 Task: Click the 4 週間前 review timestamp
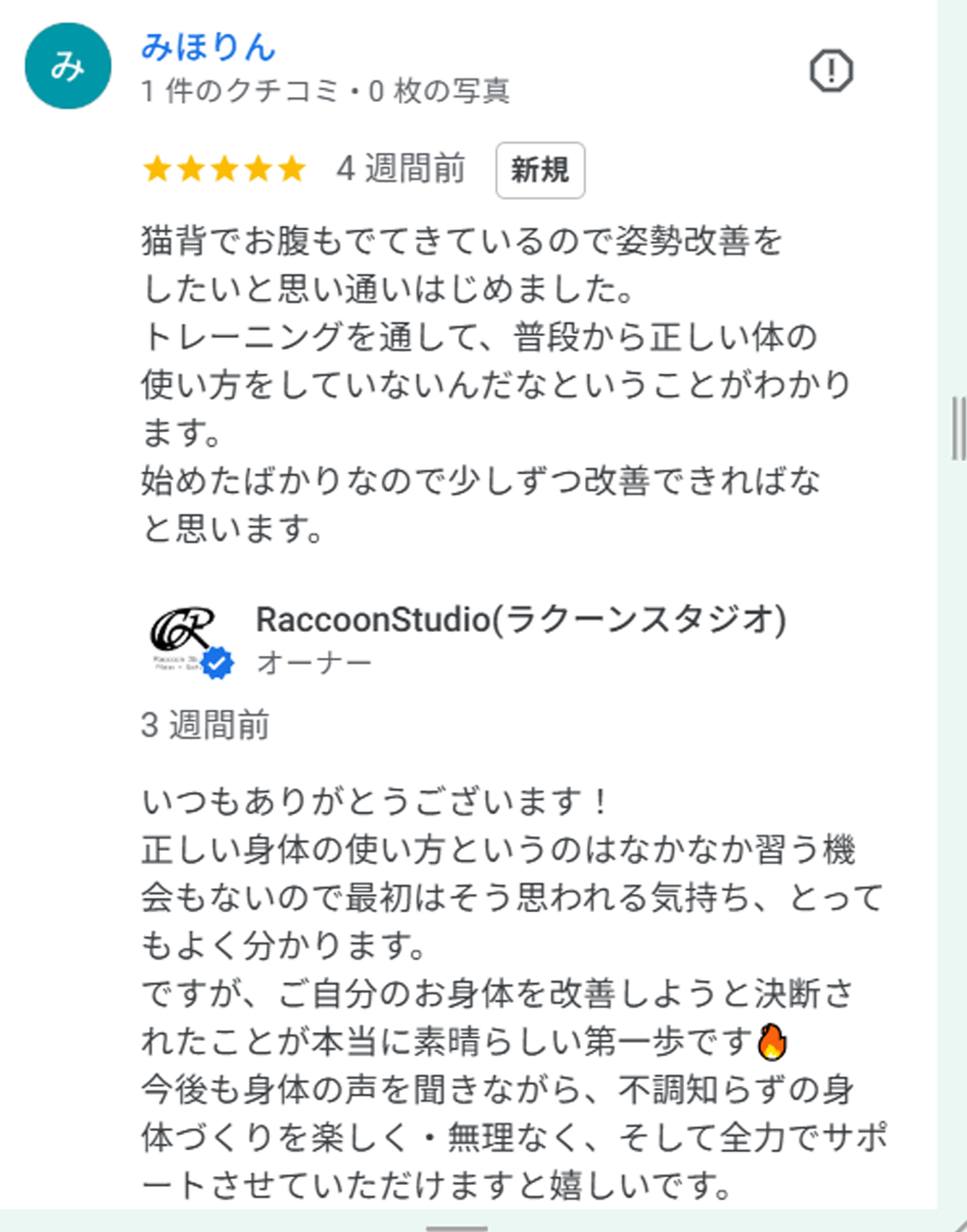(x=400, y=169)
